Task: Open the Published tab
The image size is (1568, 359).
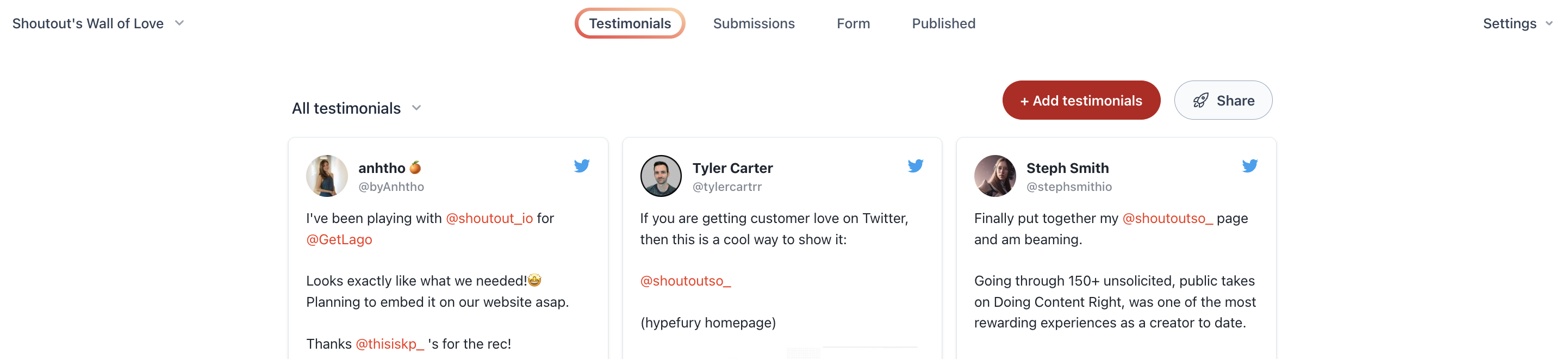Action: click(x=943, y=23)
